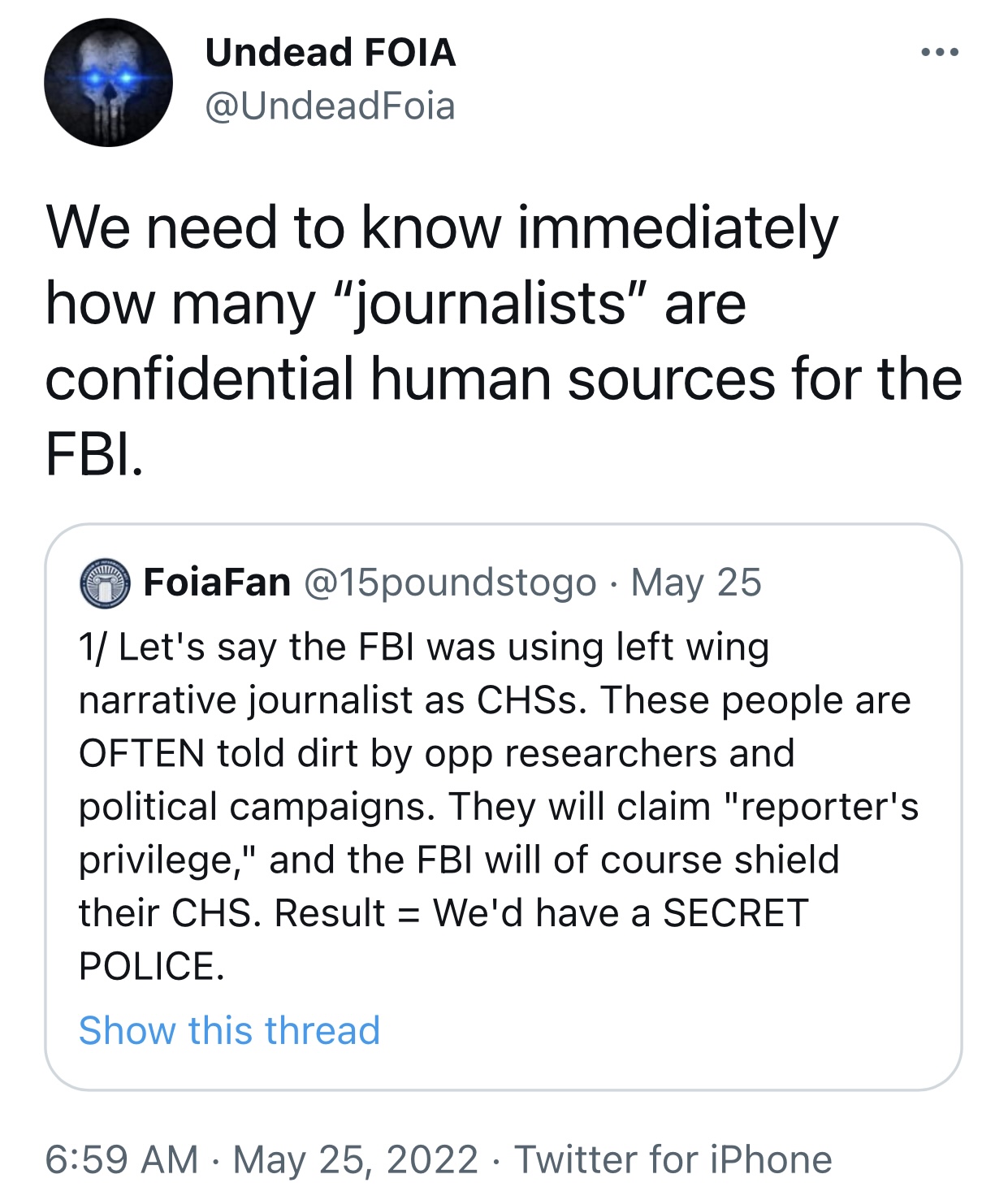Click the FoiaFan profile avatar icon
The image size is (1008, 1200).
(x=105, y=583)
